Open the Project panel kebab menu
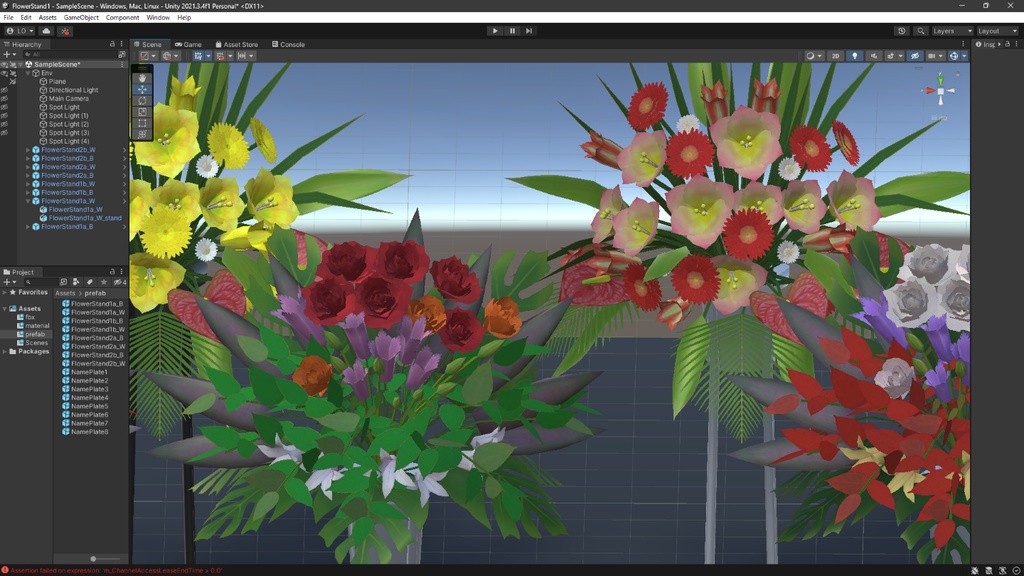Screen dimensions: 1024x576 click(x=121, y=272)
